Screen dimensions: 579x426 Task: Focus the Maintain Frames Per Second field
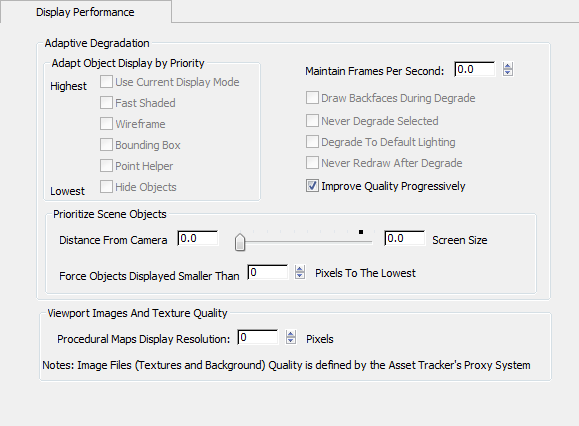coord(474,69)
